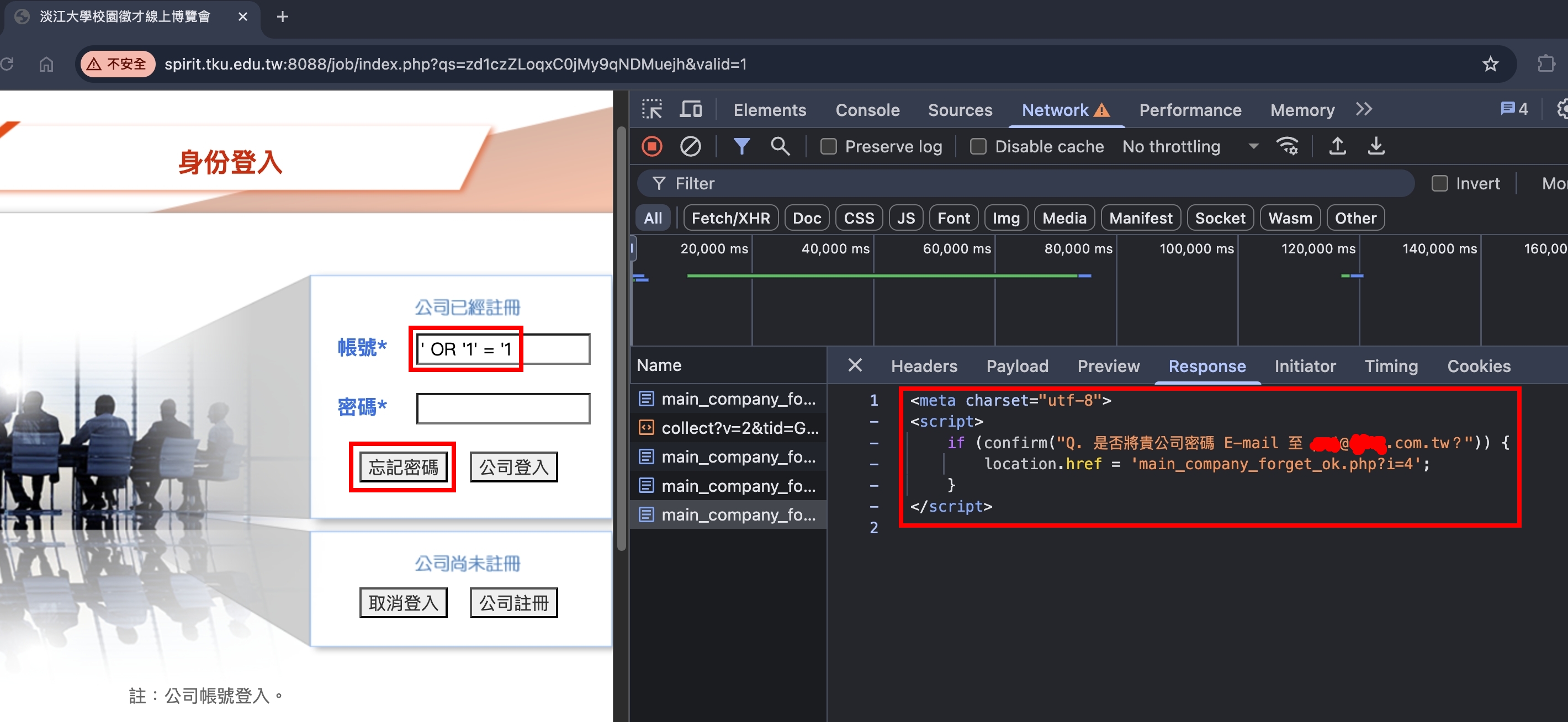Screen dimensions: 1568x722
Task: Open a new browser tab
Action: click(282, 17)
